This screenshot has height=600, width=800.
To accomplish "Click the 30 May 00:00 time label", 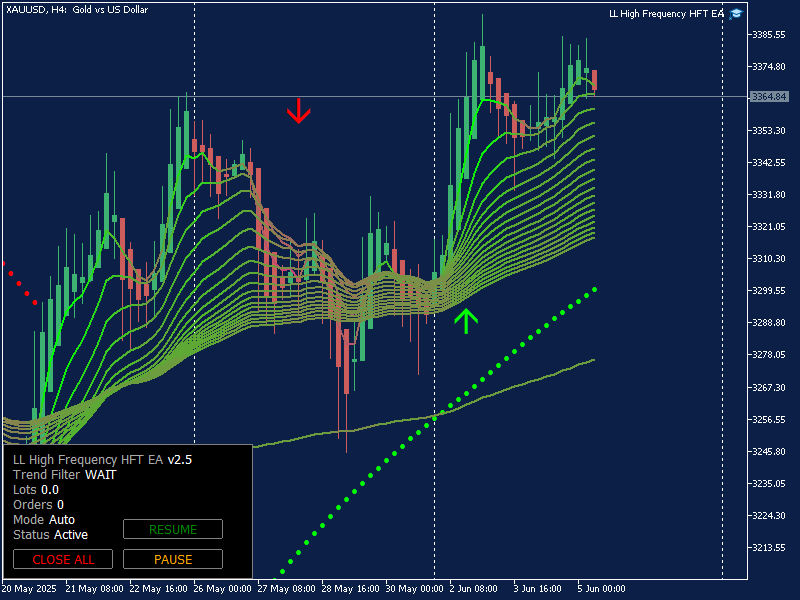I will [x=414, y=589].
